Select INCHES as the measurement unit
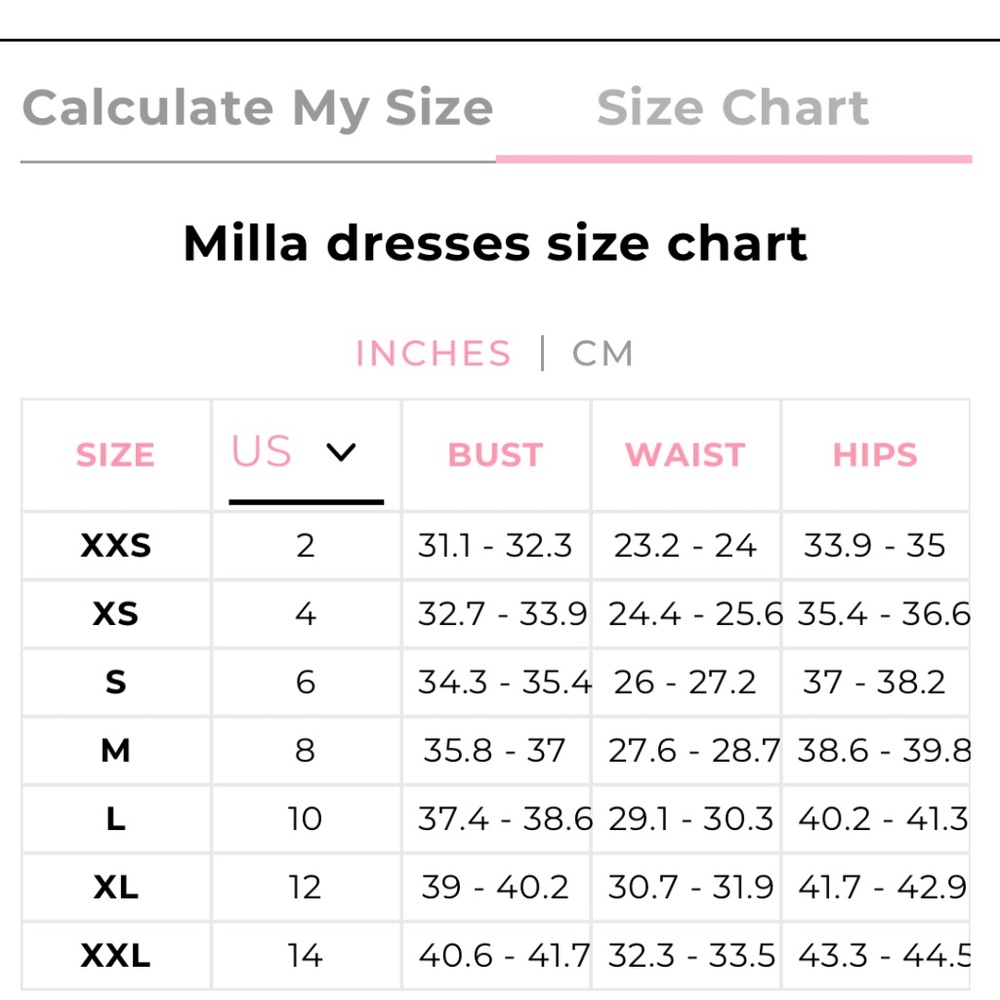The height and width of the screenshot is (1000, 1000). (x=433, y=354)
